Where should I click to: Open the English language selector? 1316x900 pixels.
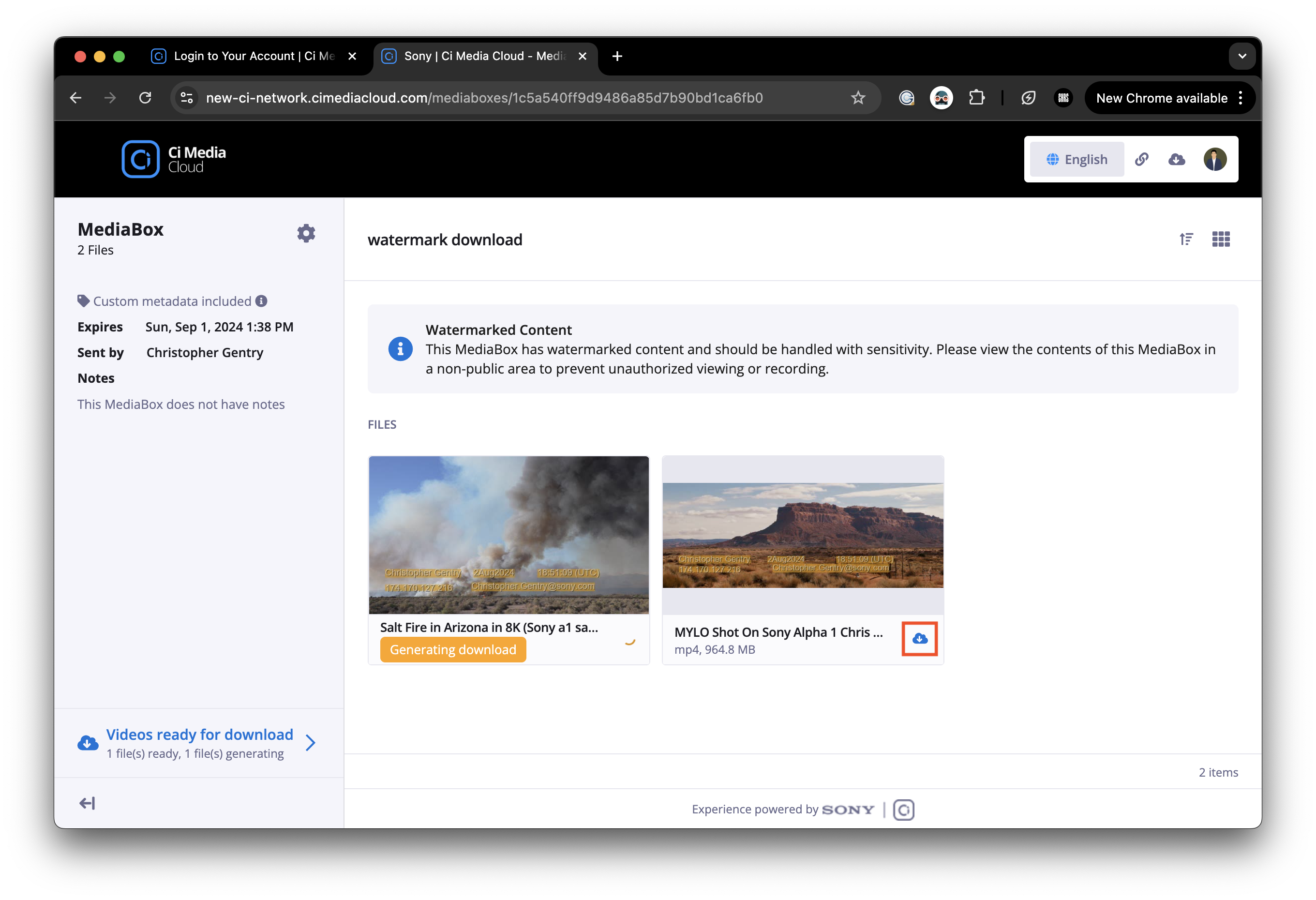click(x=1077, y=159)
